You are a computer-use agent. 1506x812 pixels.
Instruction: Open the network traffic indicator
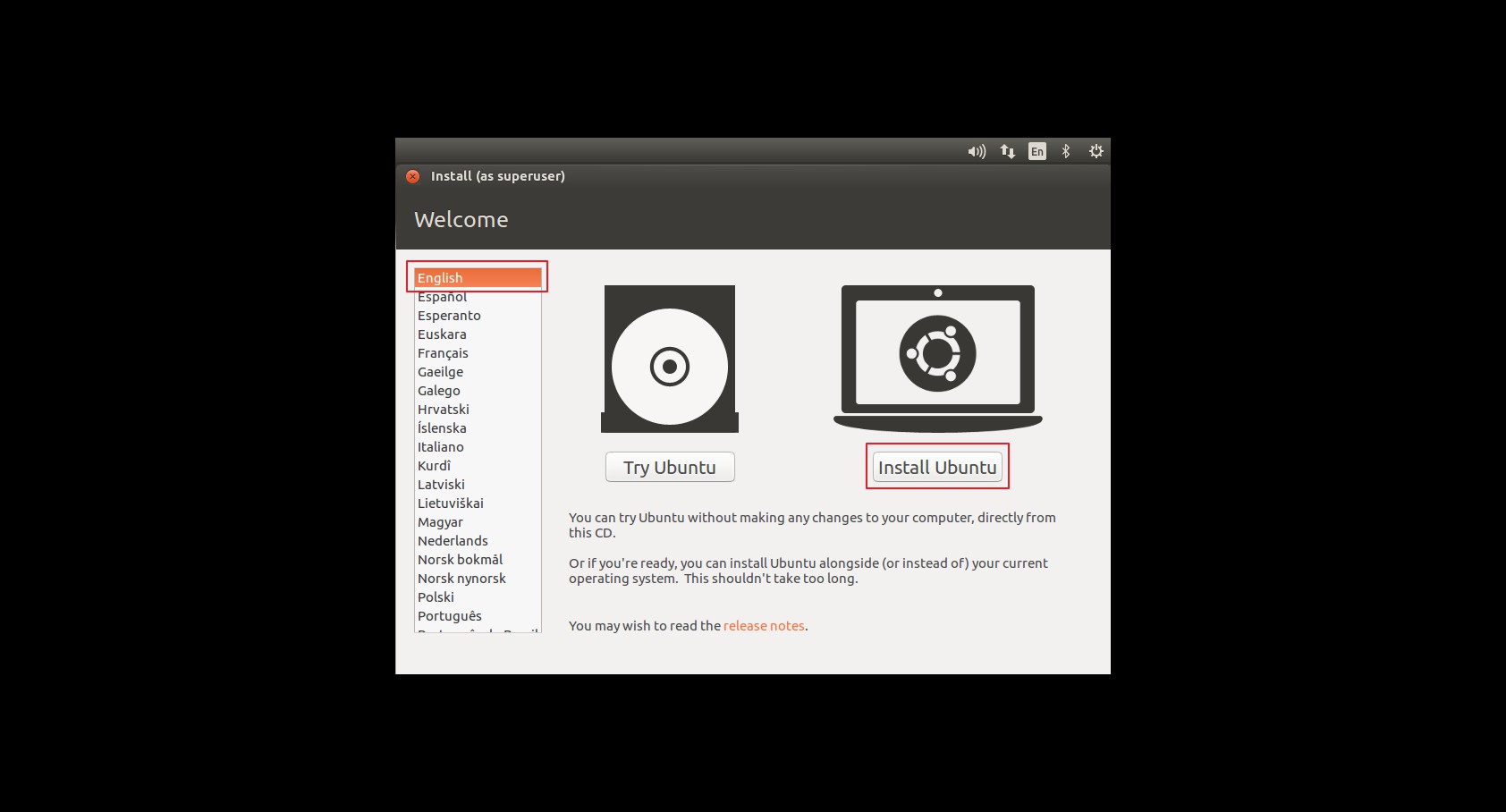1007,151
